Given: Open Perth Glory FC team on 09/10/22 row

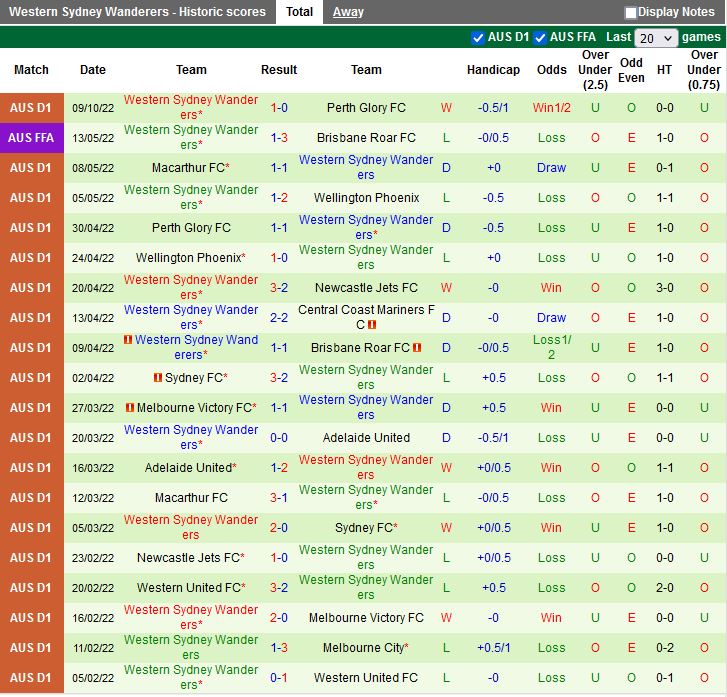Looking at the screenshot, I should point(366,108).
